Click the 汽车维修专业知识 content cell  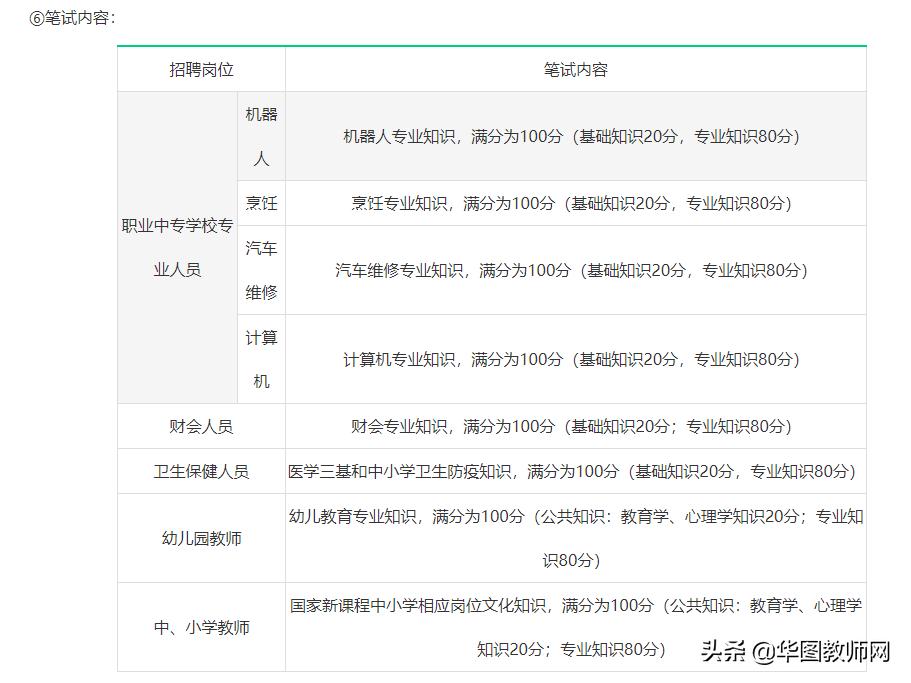click(x=573, y=269)
